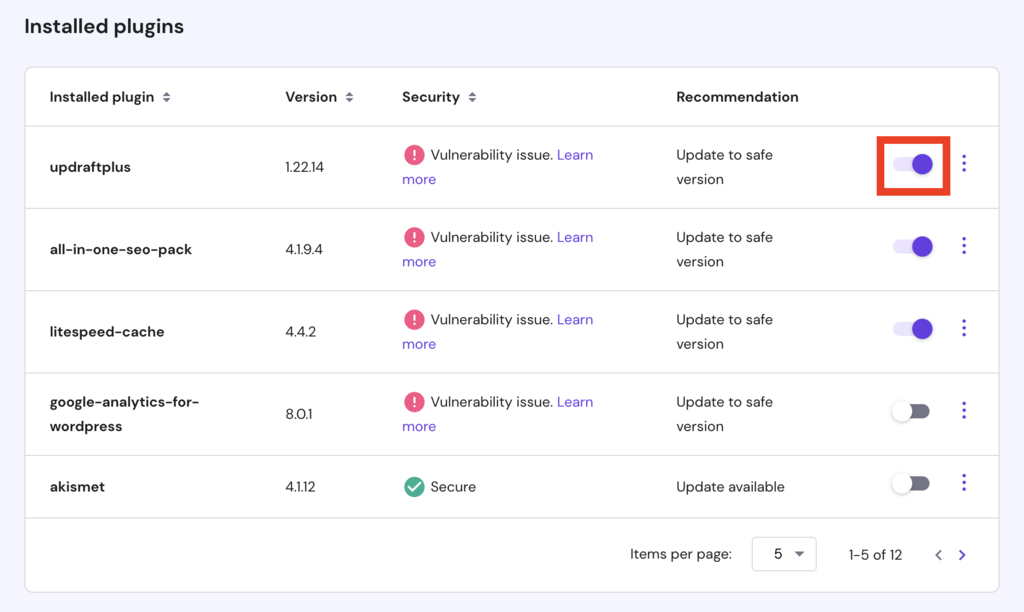Viewport: 1024px width, 612px height.
Task: Go to the next page of plugins
Action: coord(962,554)
